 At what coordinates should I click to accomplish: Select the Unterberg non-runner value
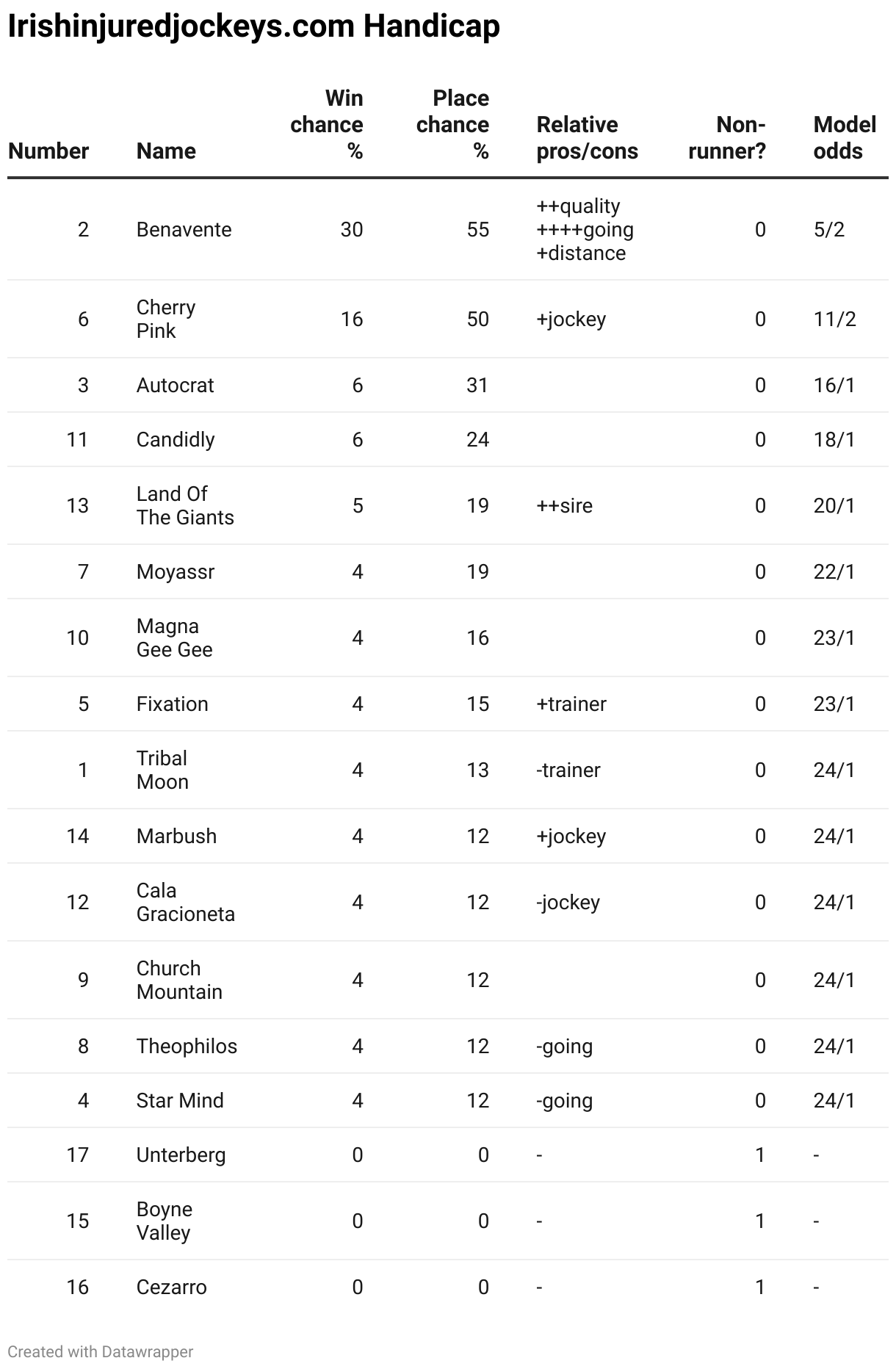pos(760,1155)
